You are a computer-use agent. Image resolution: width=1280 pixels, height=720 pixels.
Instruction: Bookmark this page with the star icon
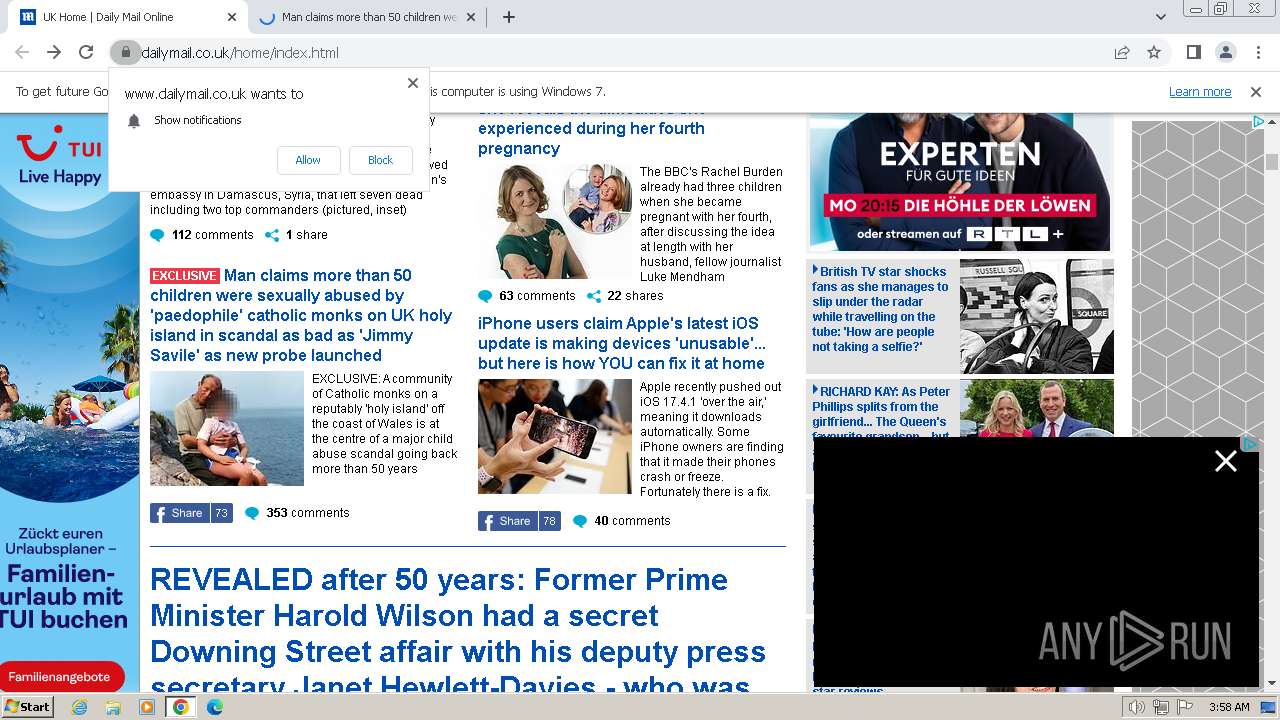coord(1154,52)
